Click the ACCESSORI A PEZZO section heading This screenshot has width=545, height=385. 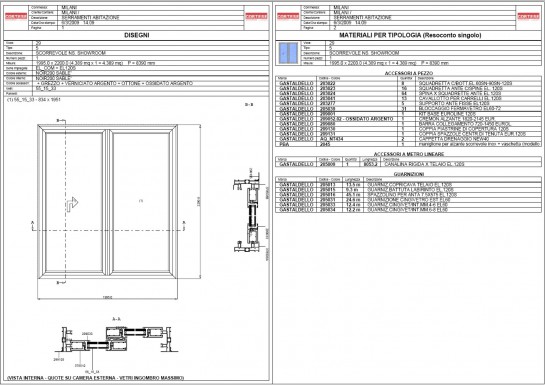(x=409, y=73)
